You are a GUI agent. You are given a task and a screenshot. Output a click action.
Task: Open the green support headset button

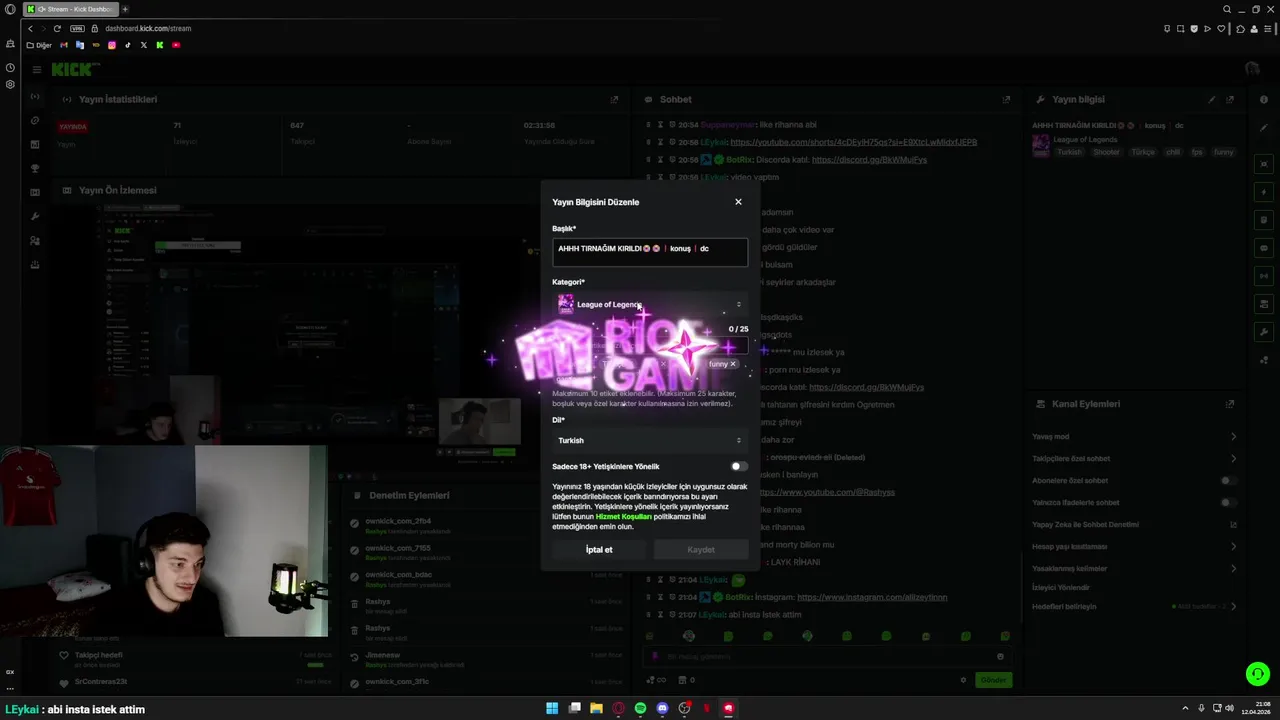click(1257, 674)
